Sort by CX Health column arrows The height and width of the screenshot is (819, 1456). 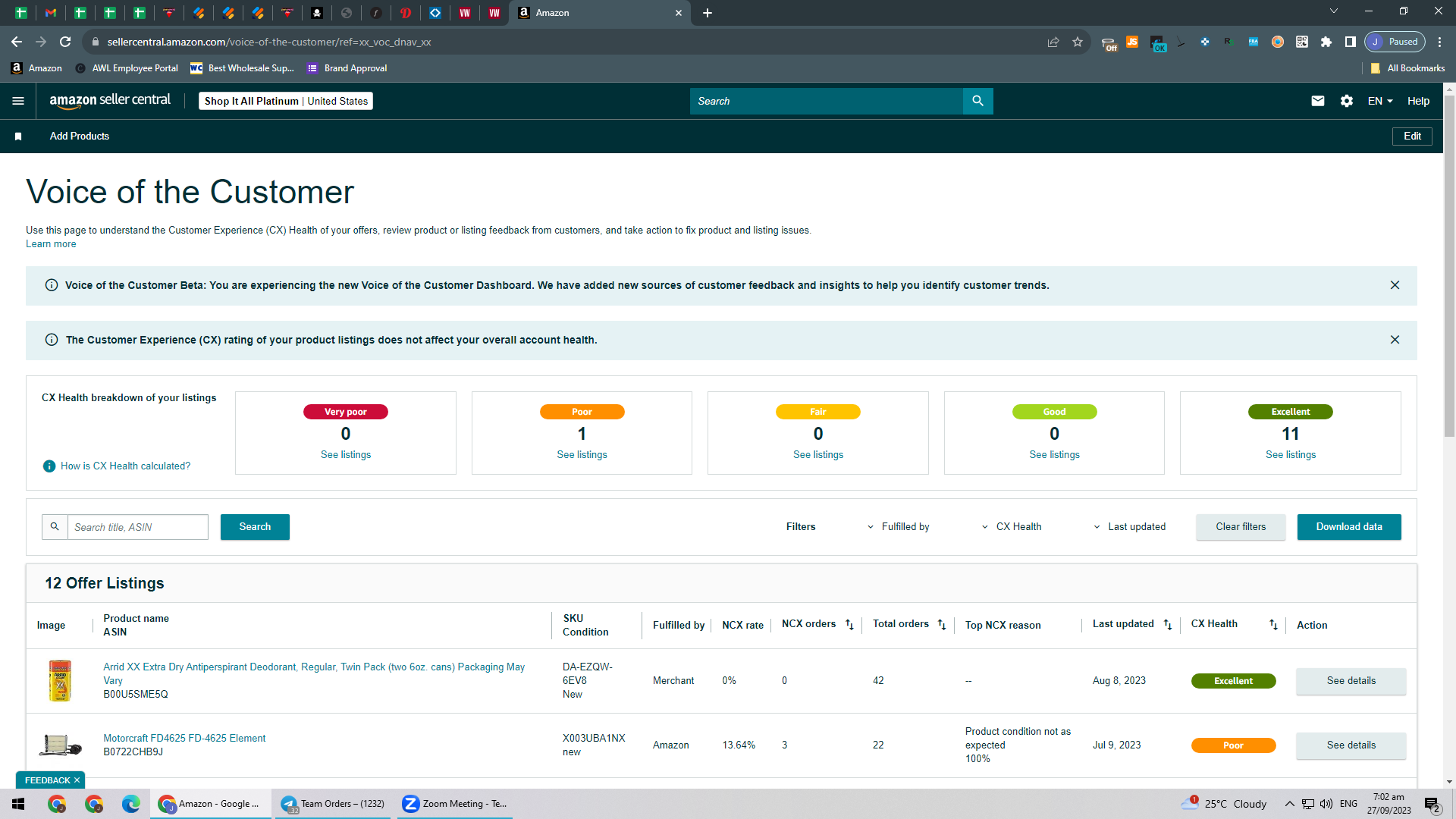[1273, 625]
